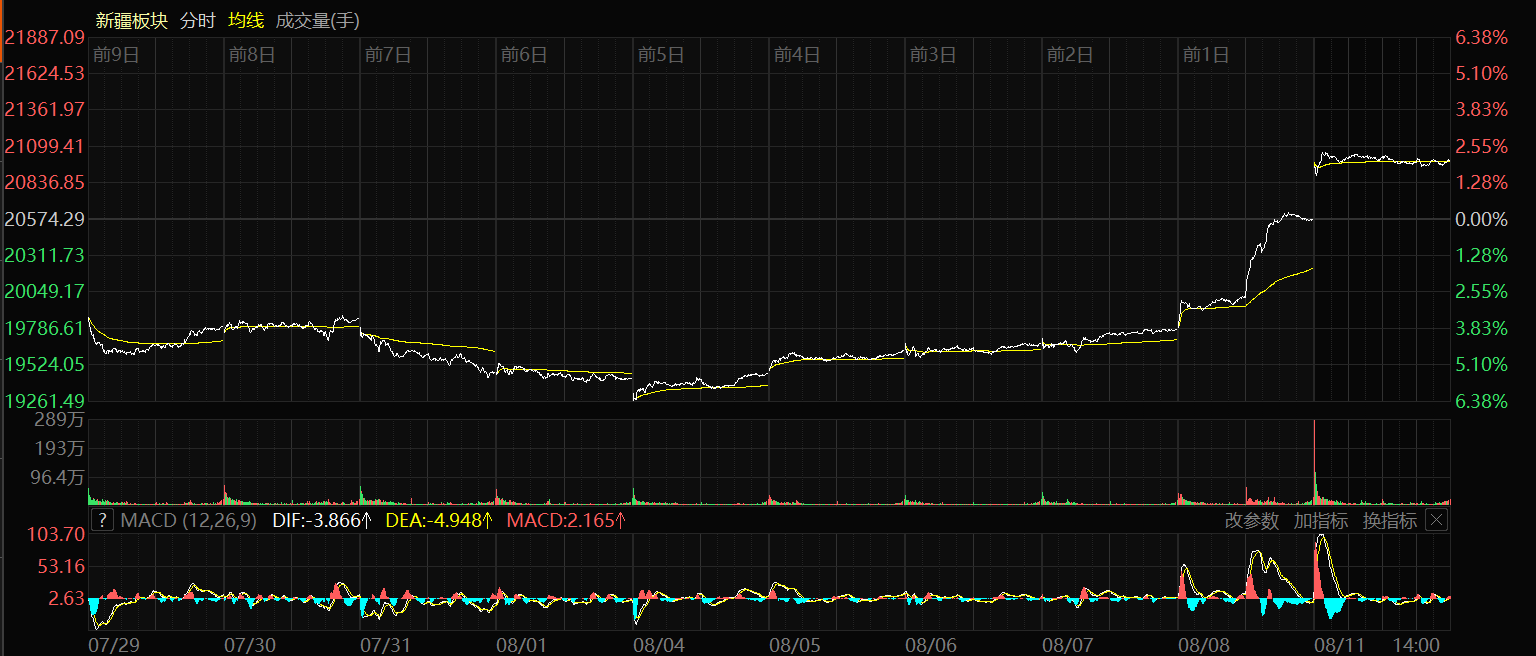Open 换指标 to switch indicator
The height and width of the screenshot is (656, 1536).
pyautogui.click(x=1389, y=520)
